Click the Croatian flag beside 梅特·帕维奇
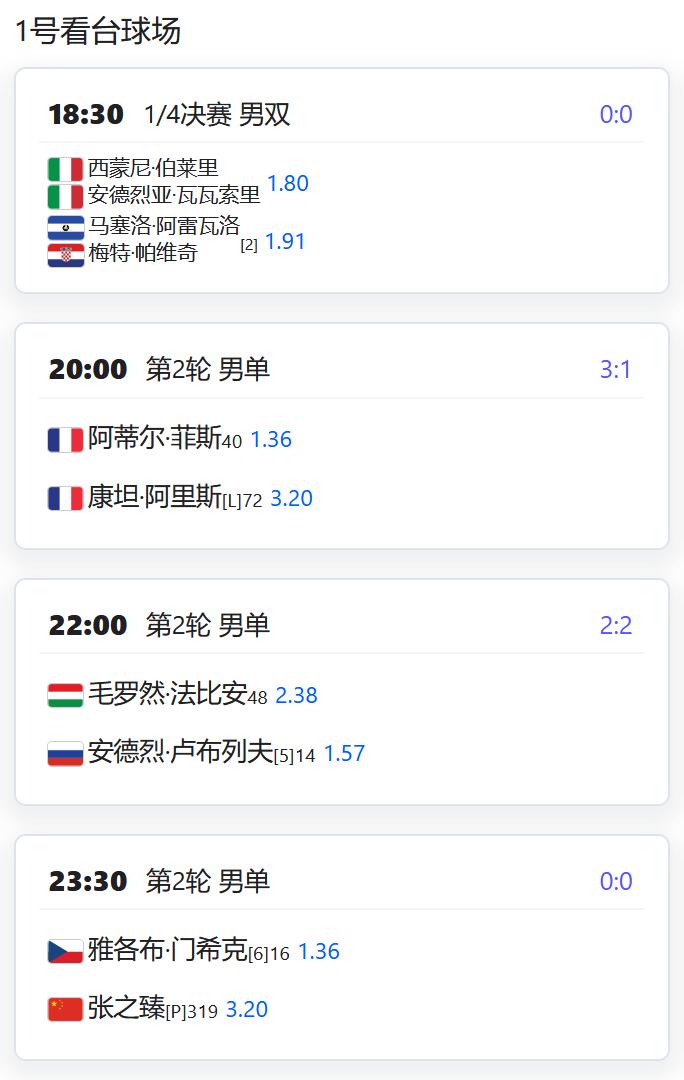Image resolution: width=684 pixels, height=1080 pixels. pyautogui.click(x=64, y=252)
